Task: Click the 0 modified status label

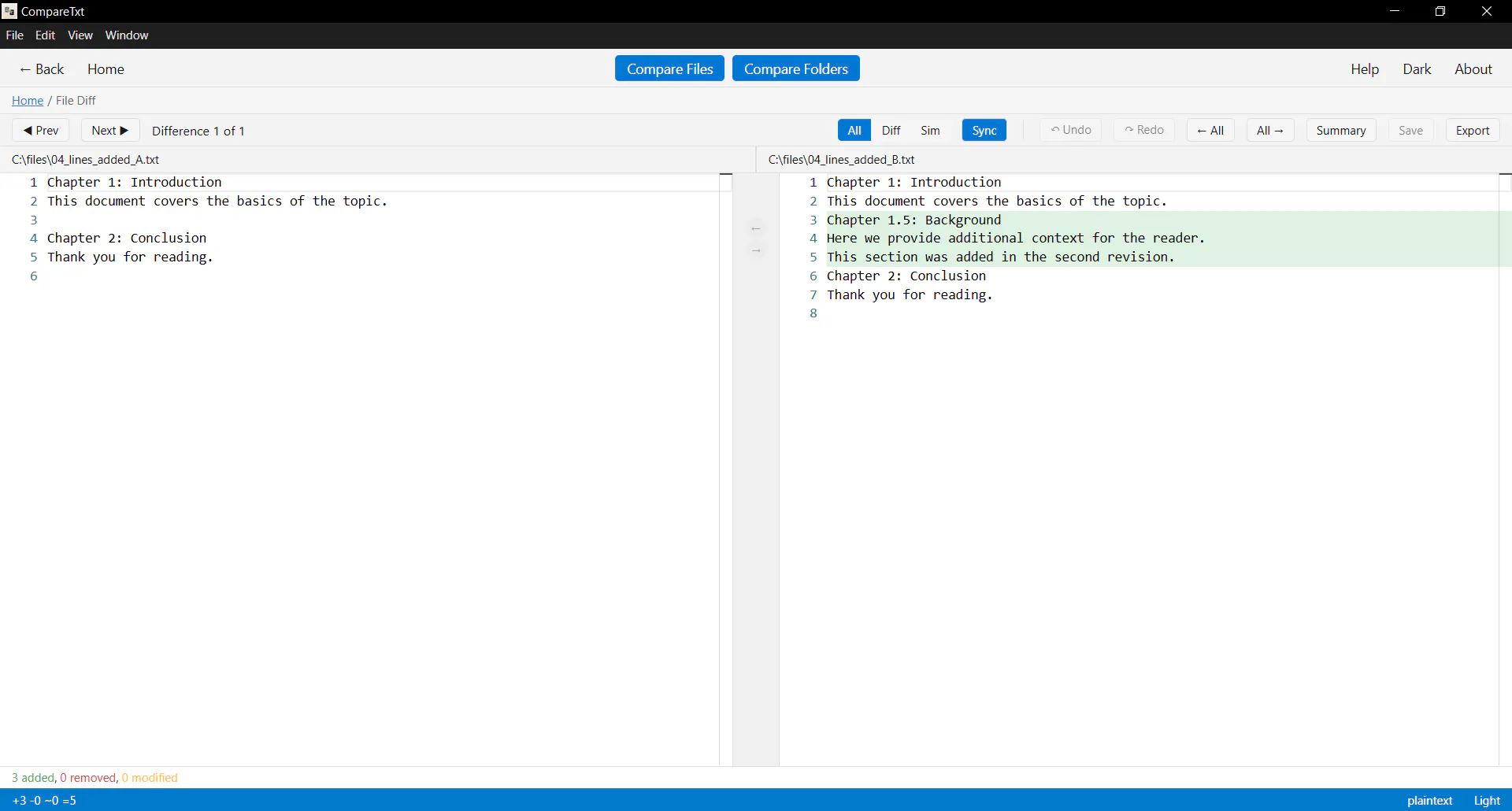Action: (x=150, y=778)
